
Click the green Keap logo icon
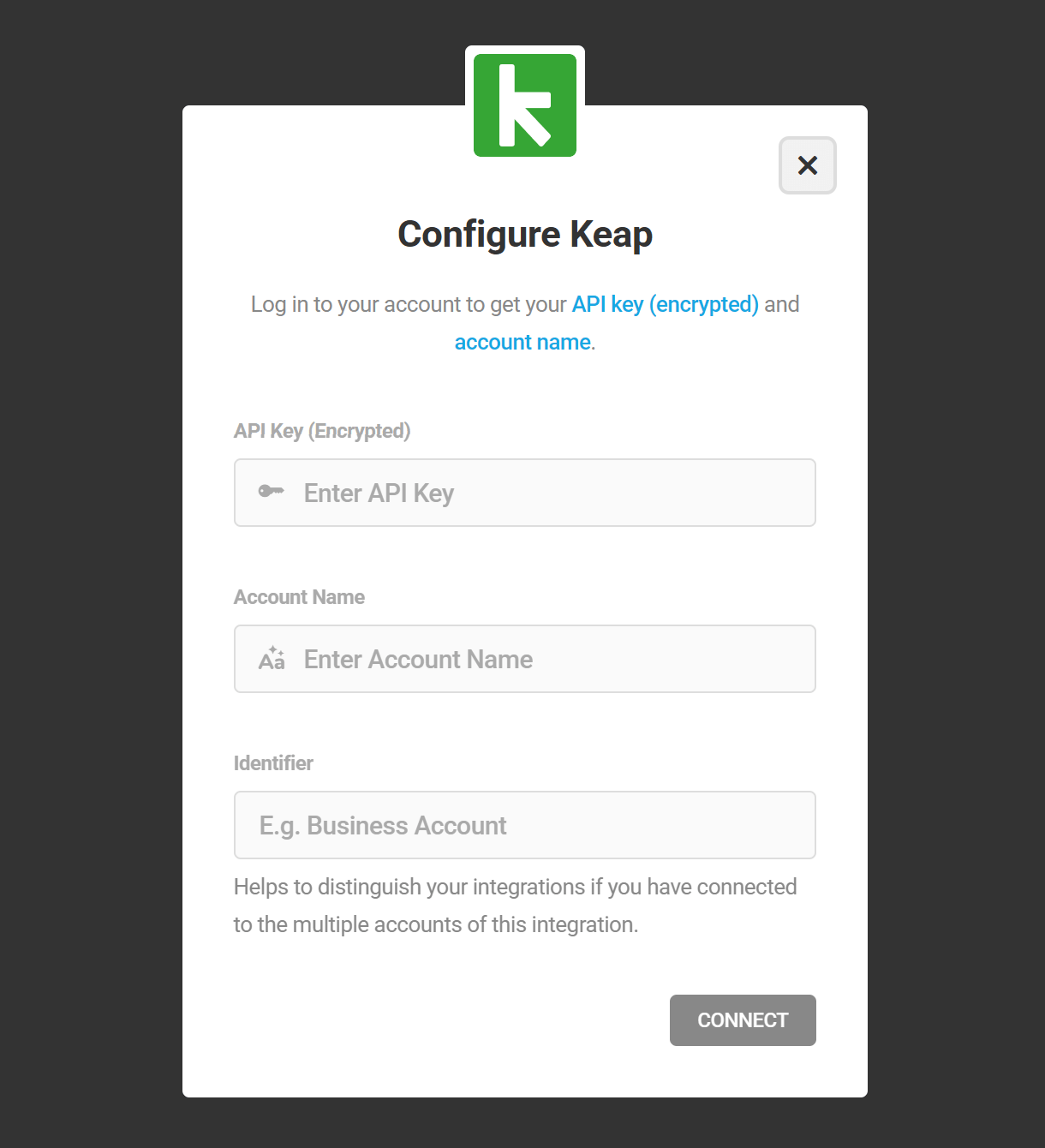pyautogui.click(x=525, y=105)
